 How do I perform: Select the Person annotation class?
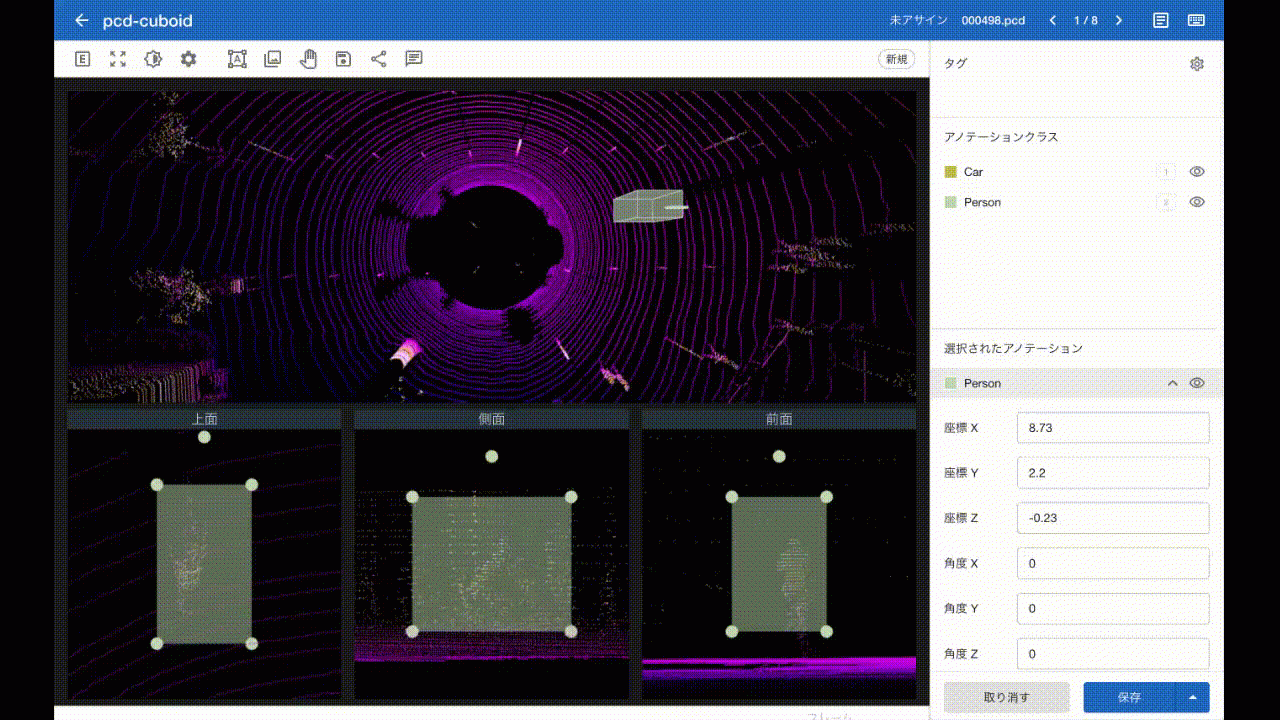tap(981, 202)
